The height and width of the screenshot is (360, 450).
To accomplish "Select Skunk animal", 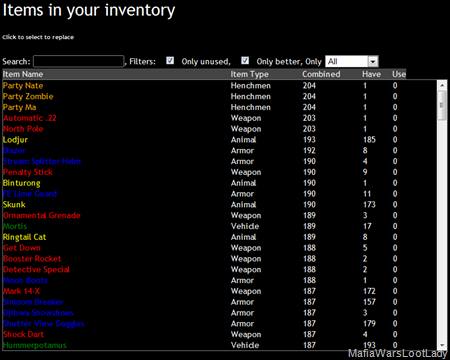I will pyautogui.click(x=14, y=205).
